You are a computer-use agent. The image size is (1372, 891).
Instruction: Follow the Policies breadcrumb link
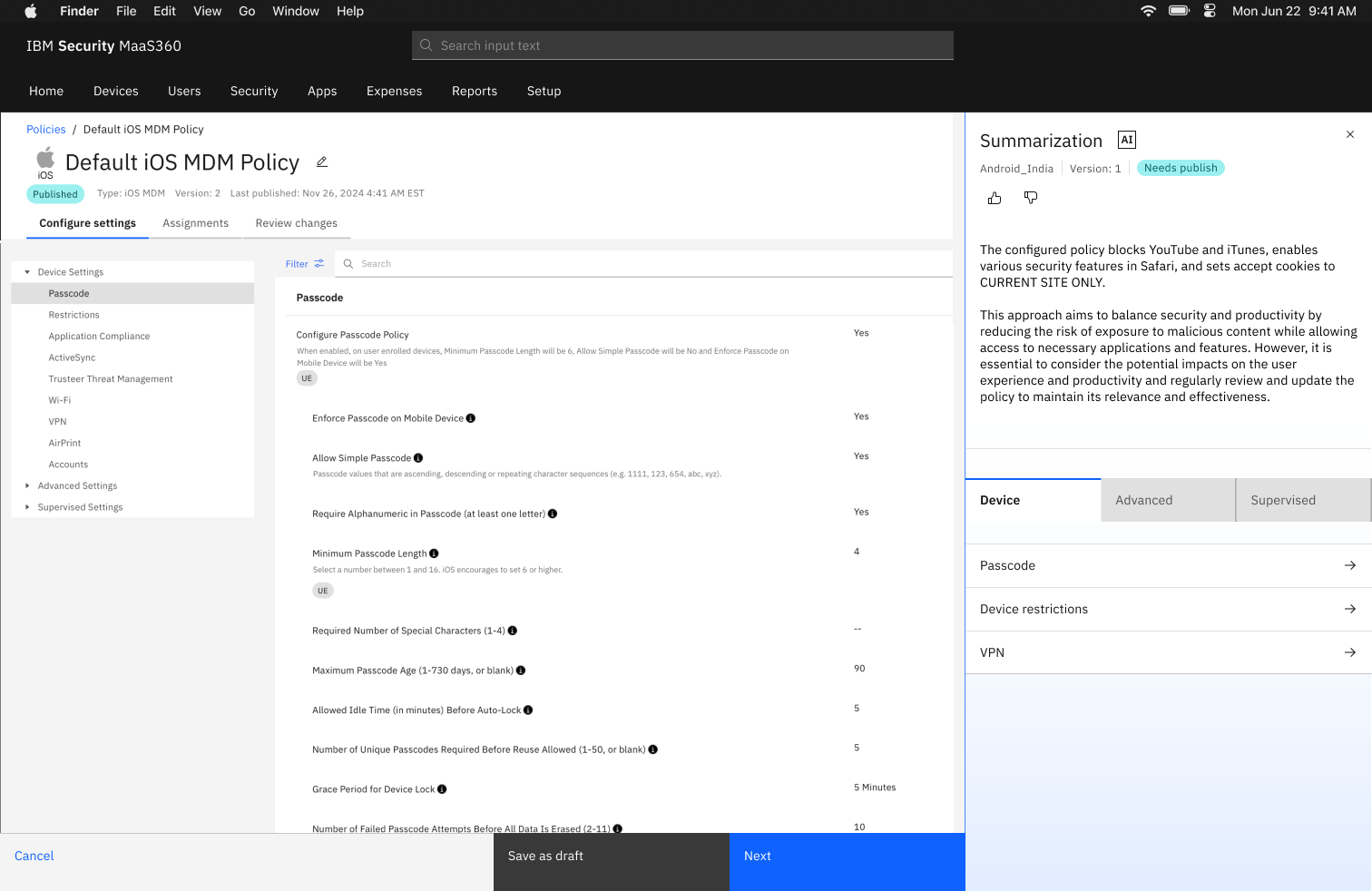46,130
